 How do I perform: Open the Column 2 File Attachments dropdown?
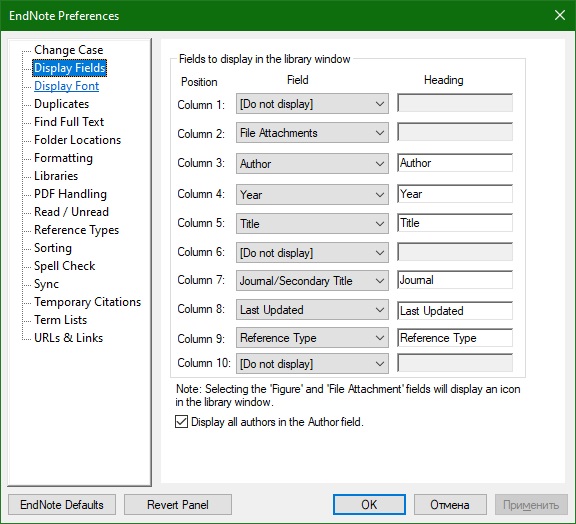(312, 133)
